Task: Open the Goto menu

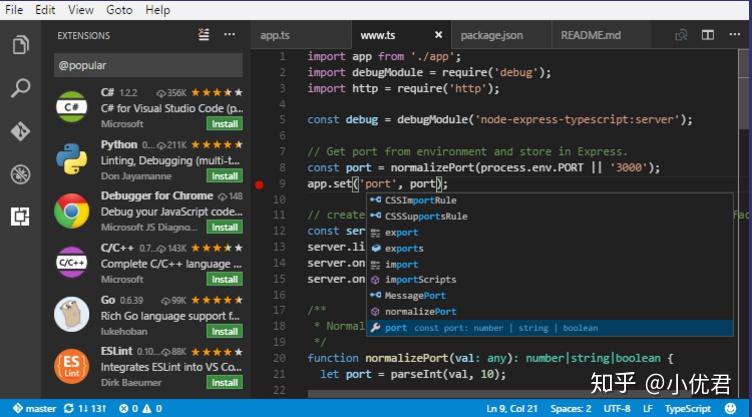Action: click(x=119, y=10)
